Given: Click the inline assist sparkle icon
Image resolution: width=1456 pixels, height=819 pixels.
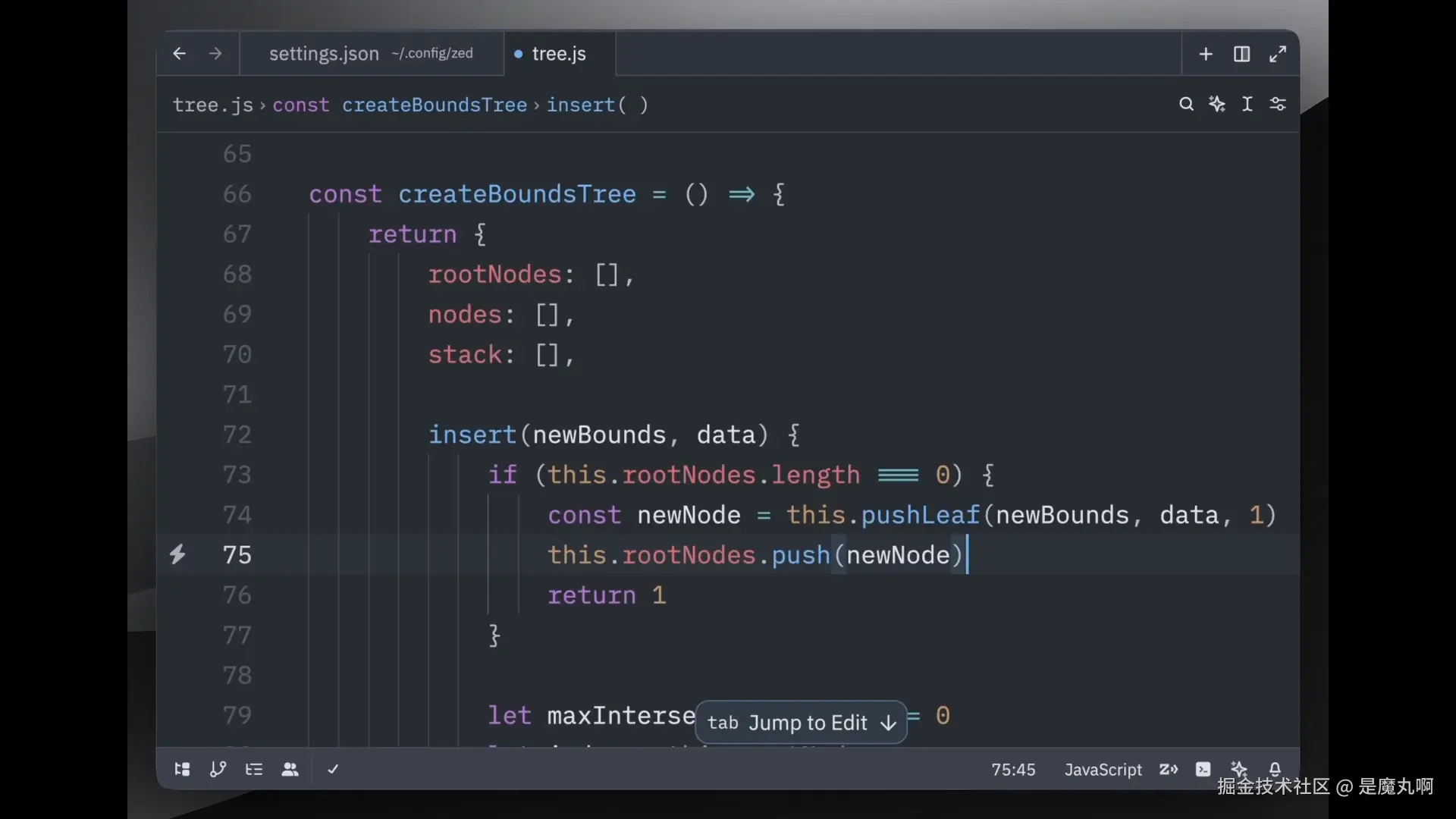Looking at the screenshot, I should [x=1217, y=104].
